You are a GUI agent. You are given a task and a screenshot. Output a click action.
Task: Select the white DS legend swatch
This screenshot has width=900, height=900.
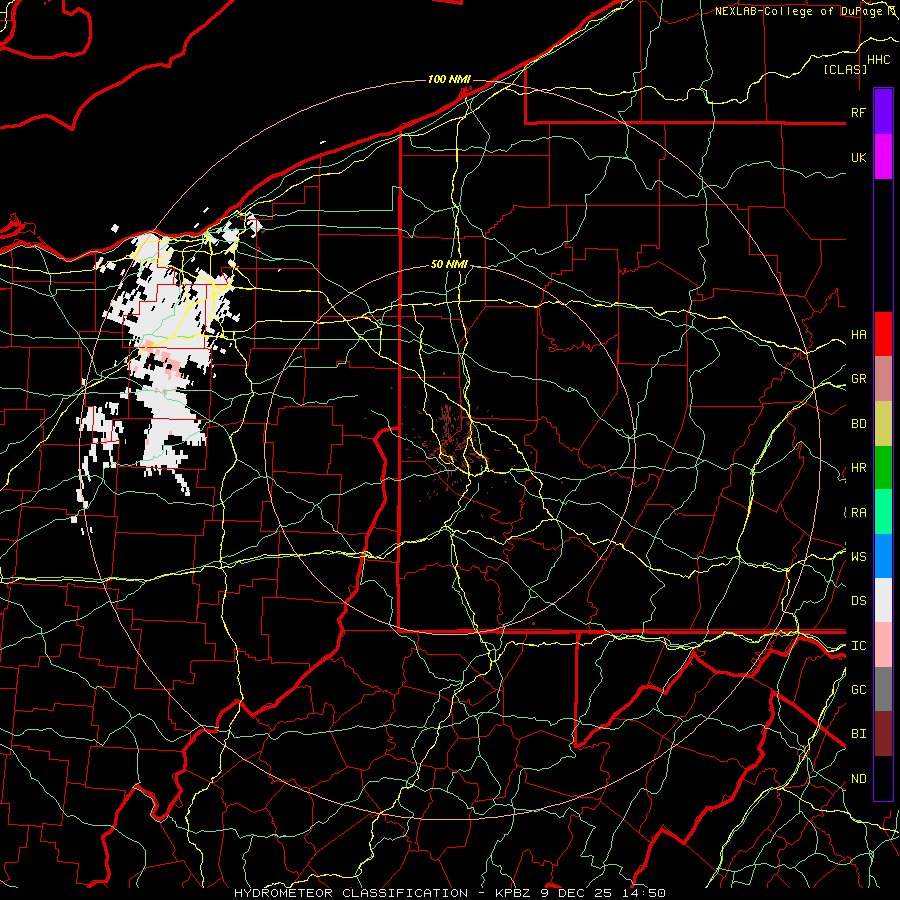[x=883, y=600]
